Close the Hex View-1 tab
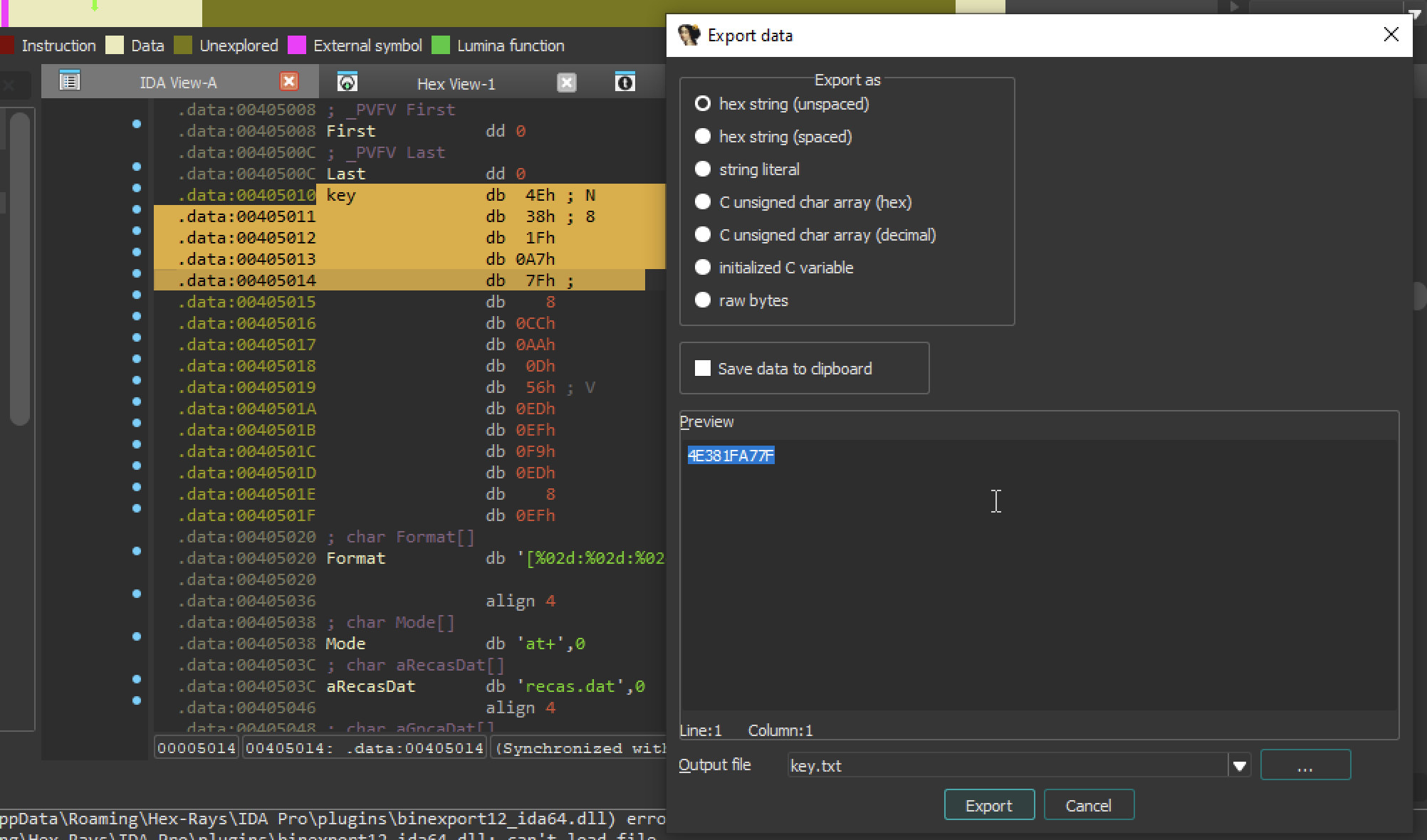1427x840 pixels. pyautogui.click(x=566, y=83)
